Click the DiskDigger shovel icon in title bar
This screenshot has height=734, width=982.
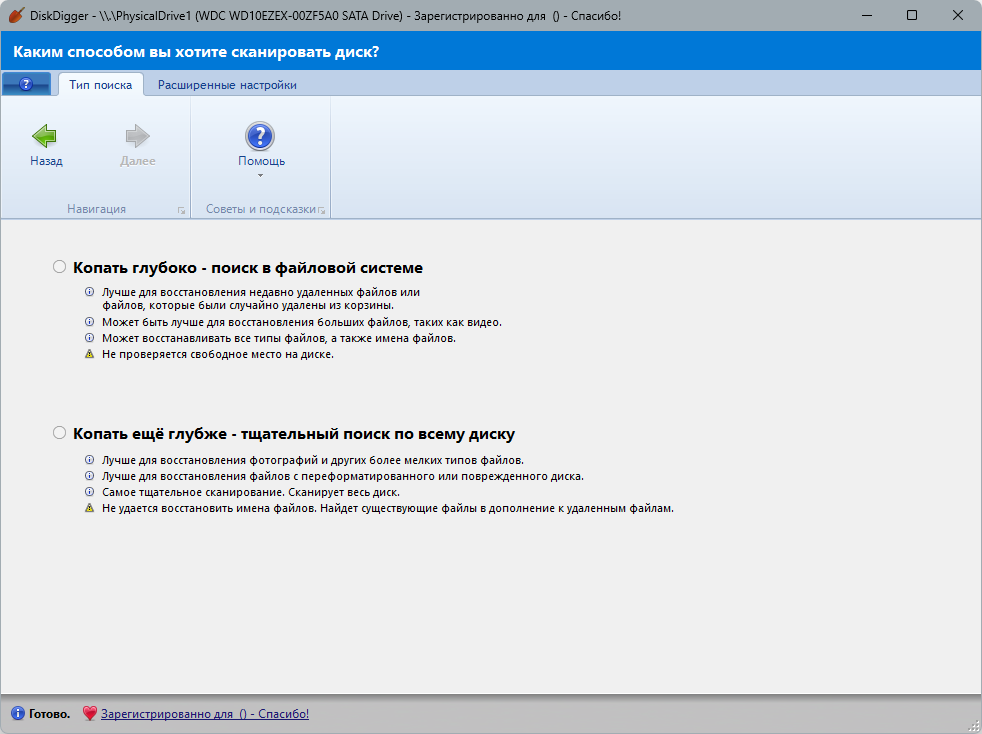[16, 15]
